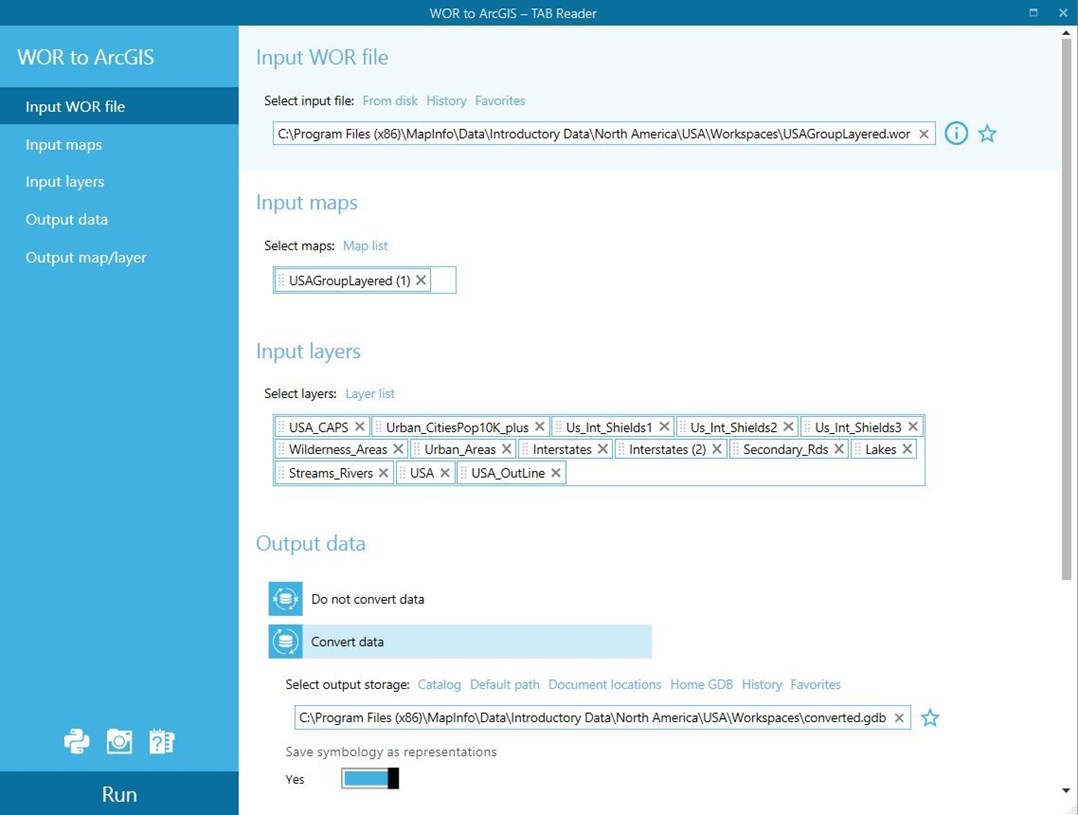Click the drag handle of USAGroupLayered (1) tag
The width and height of the screenshot is (1078, 815).
click(x=281, y=280)
